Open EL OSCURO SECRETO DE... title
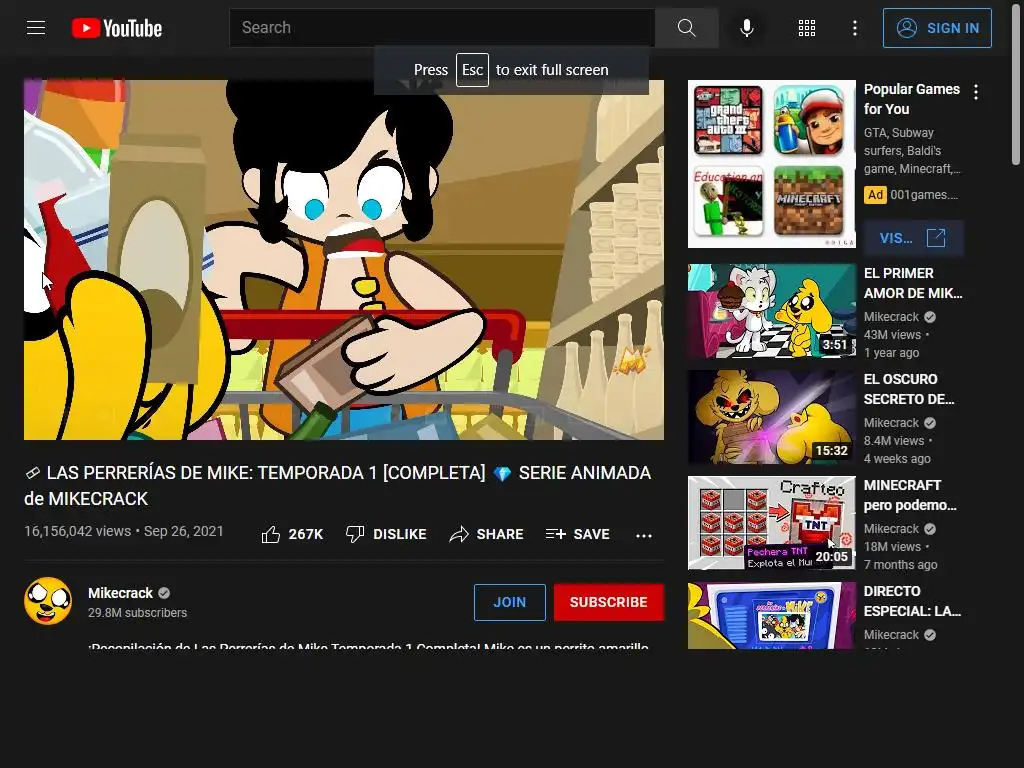1024x768 pixels. (909, 389)
